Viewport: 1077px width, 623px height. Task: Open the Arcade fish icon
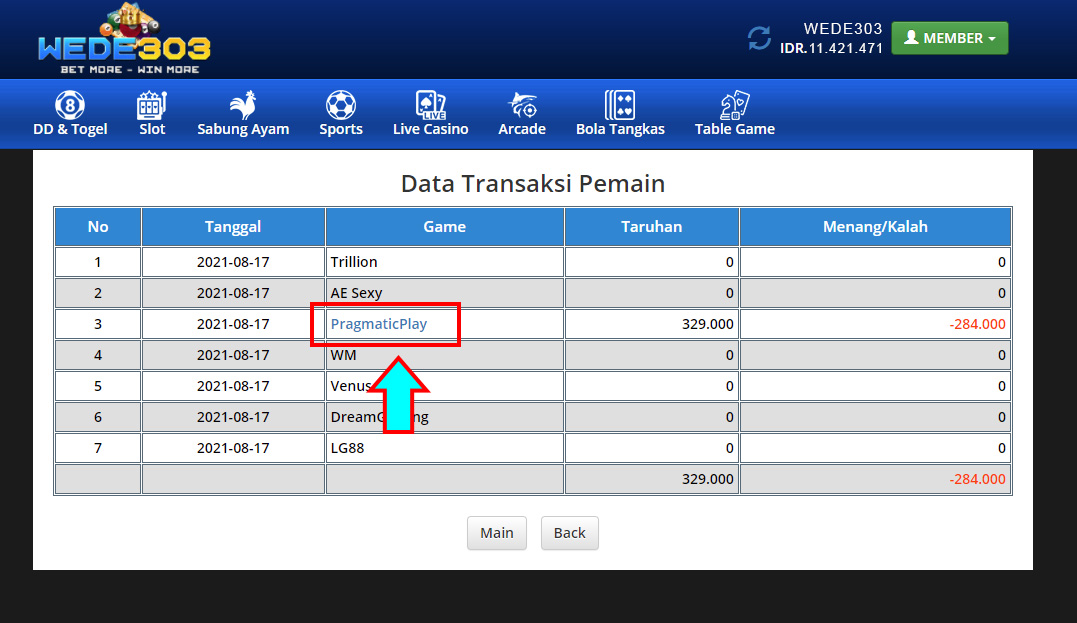pyautogui.click(x=522, y=105)
